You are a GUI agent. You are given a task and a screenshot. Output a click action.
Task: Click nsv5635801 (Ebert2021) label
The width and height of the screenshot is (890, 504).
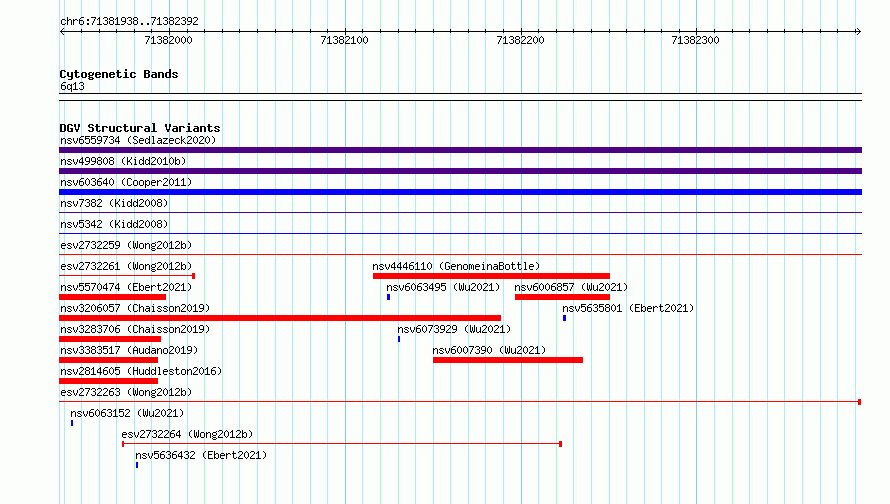click(628, 308)
